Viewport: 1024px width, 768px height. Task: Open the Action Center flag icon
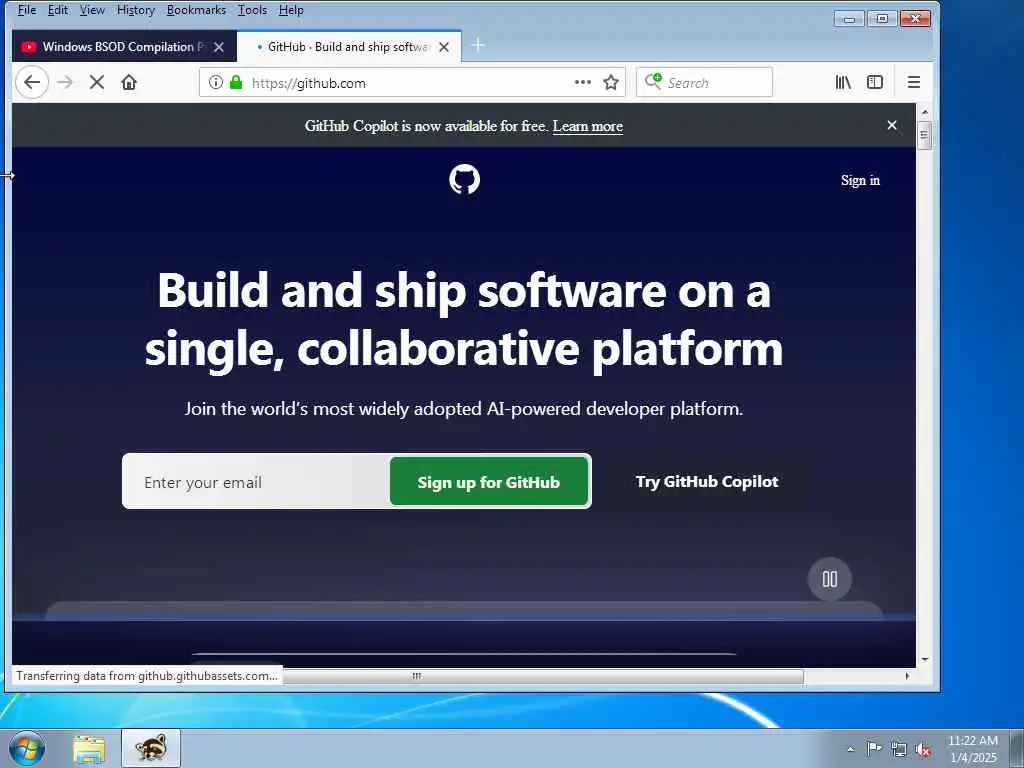(874, 749)
